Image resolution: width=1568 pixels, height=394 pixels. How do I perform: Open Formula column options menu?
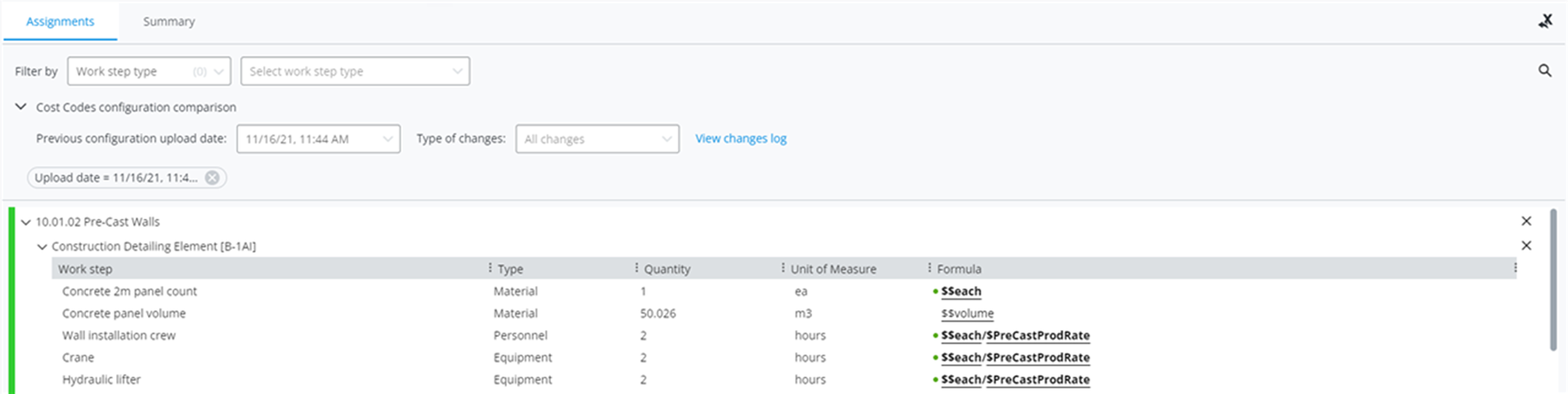tap(1515, 268)
